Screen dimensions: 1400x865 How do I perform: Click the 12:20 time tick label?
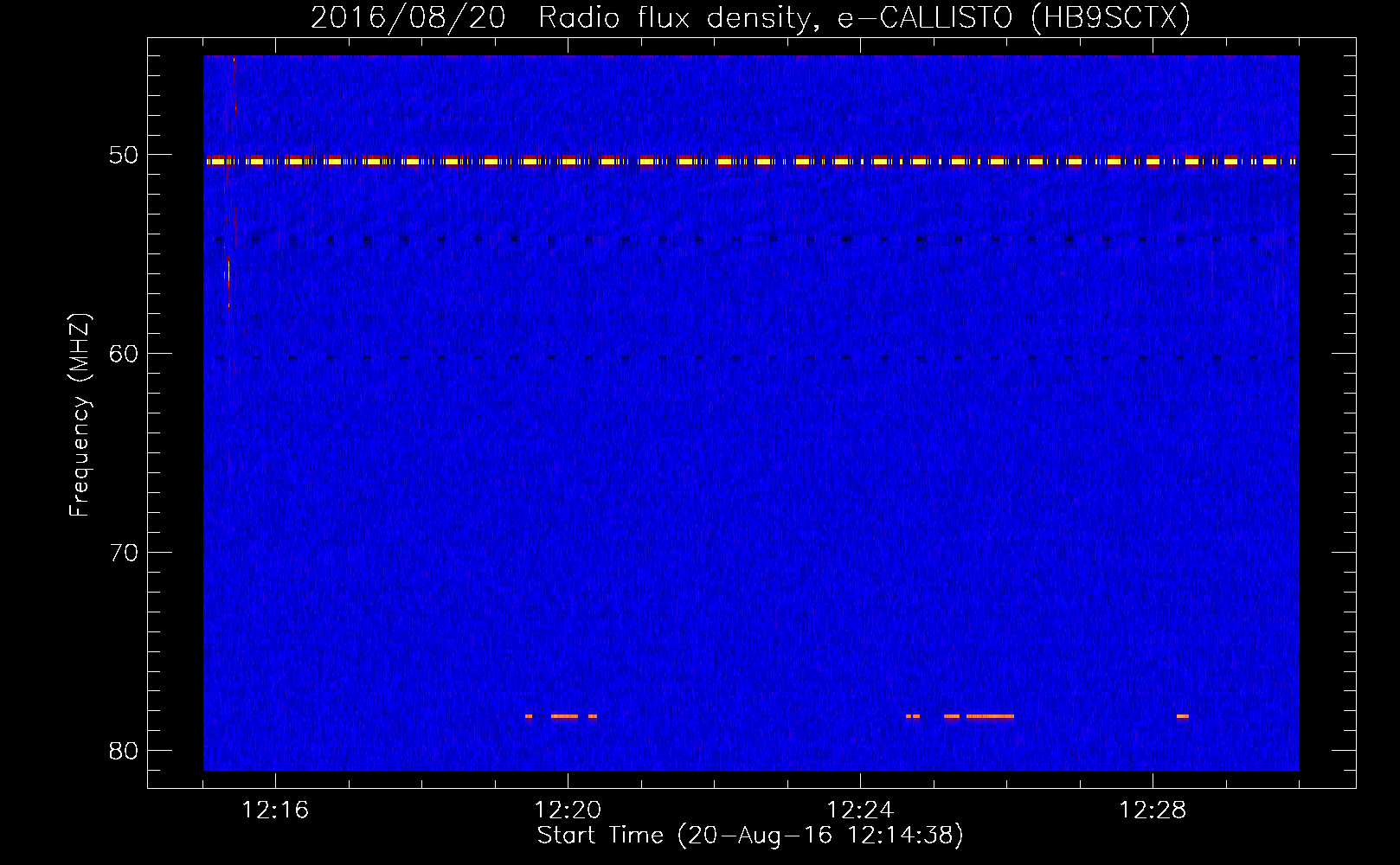tap(568, 811)
